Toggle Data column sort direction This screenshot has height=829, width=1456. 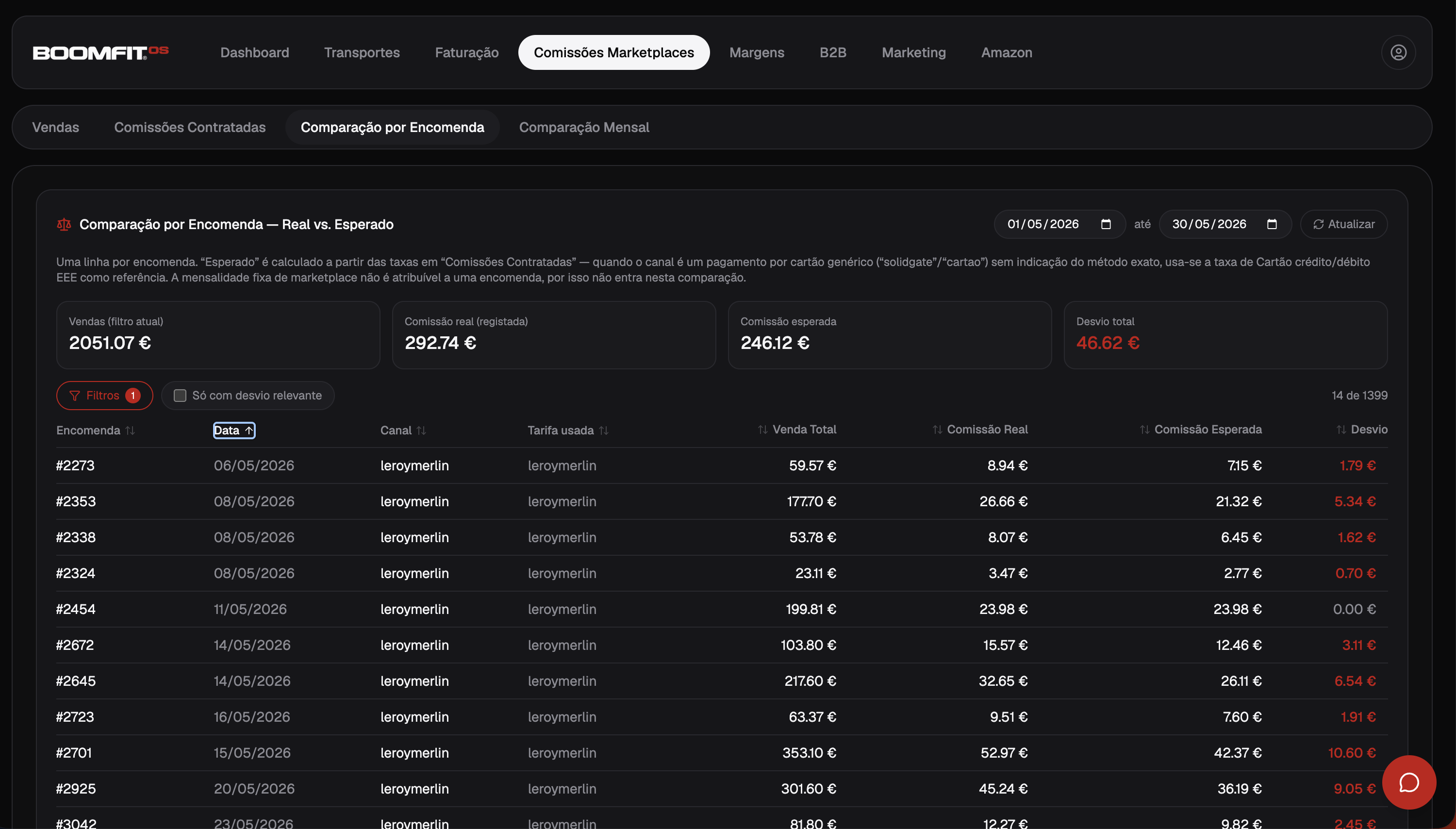(x=234, y=431)
